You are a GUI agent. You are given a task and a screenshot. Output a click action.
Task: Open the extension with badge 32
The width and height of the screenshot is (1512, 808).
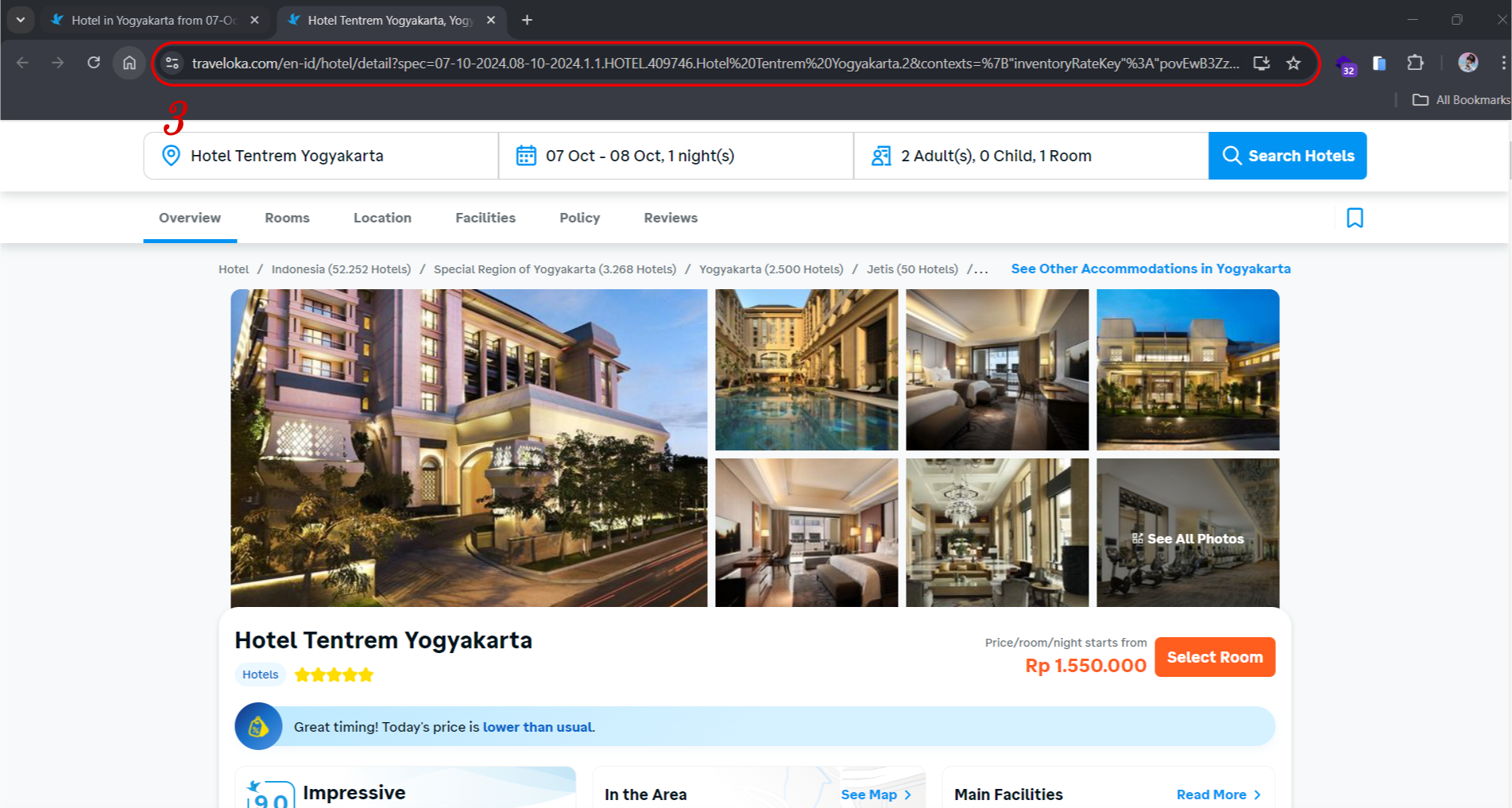[1346, 64]
